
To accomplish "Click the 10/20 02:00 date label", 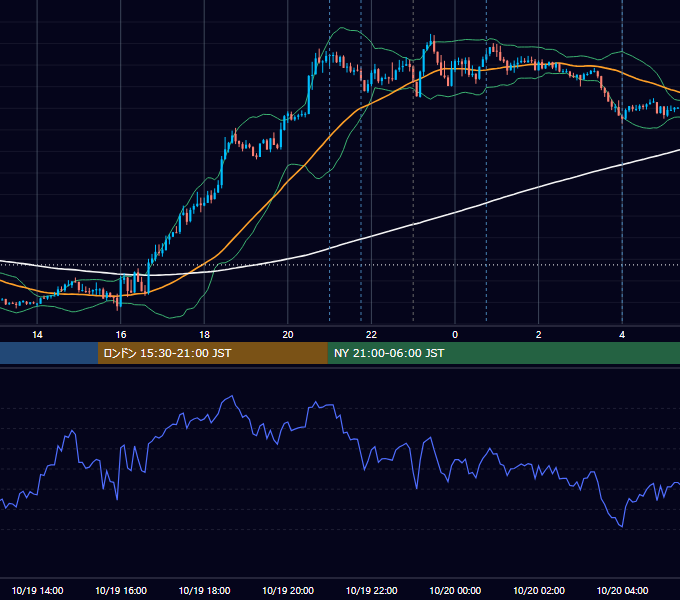I will point(539,590).
